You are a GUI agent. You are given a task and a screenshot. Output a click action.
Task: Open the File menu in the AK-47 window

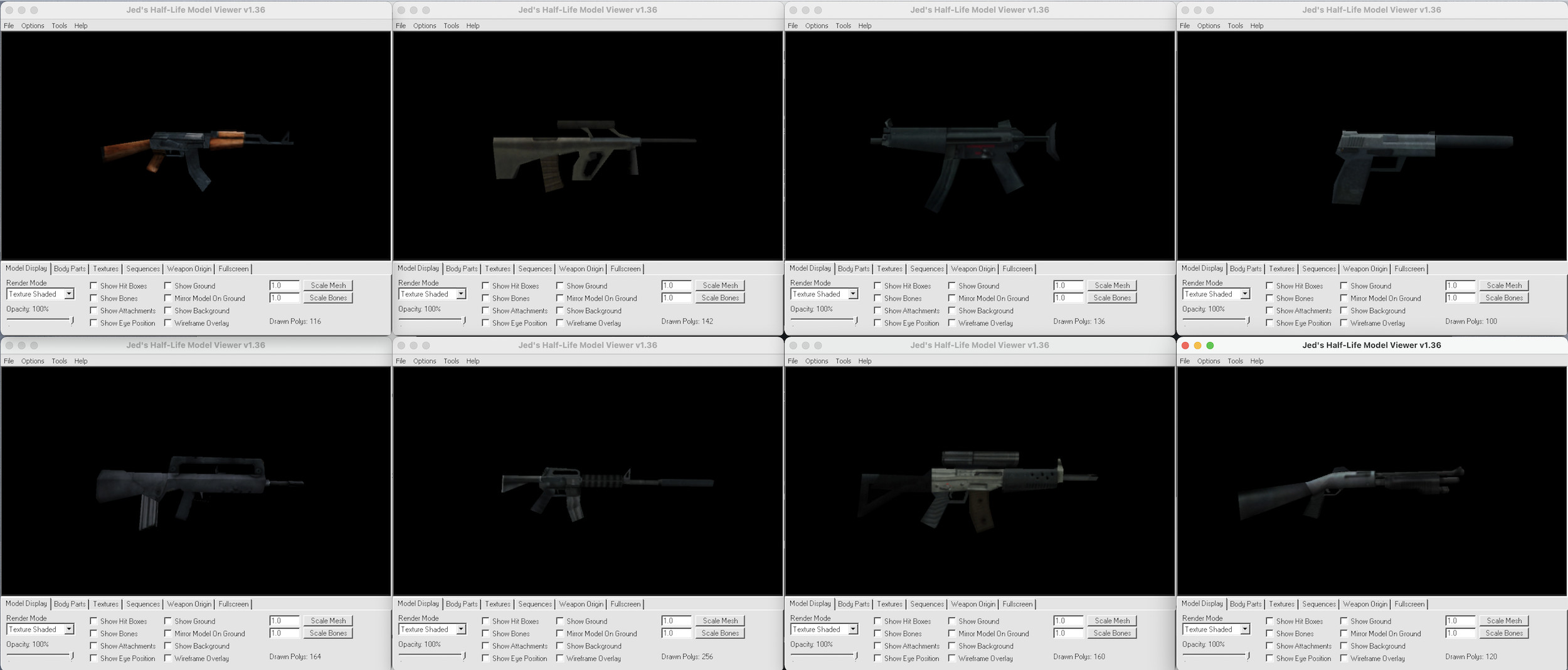coord(9,26)
